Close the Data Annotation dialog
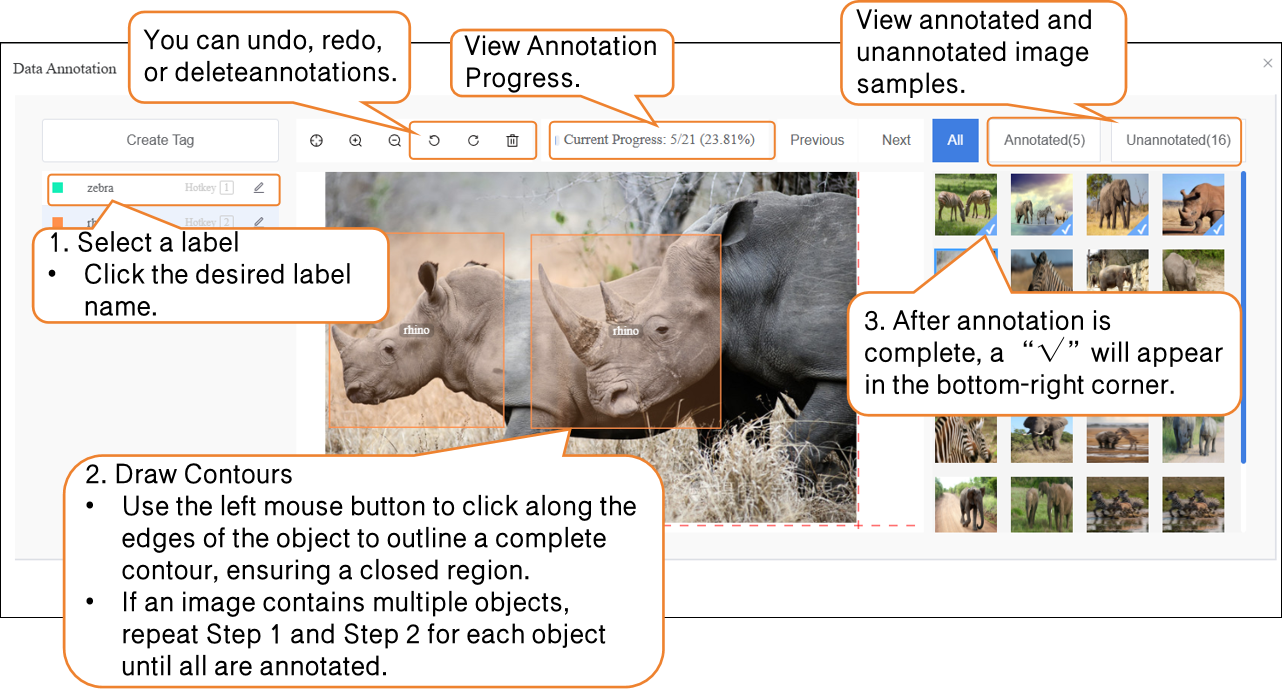This screenshot has width=1282, height=689. point(1268,63)
